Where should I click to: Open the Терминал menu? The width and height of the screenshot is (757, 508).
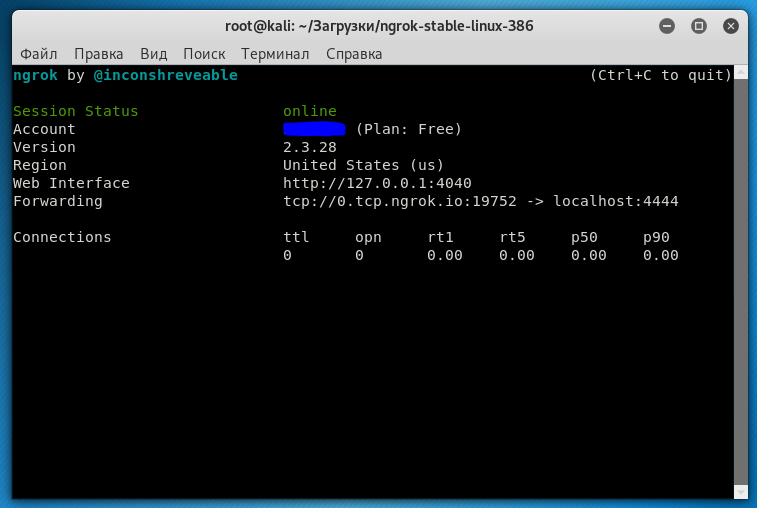click(276, 54)
